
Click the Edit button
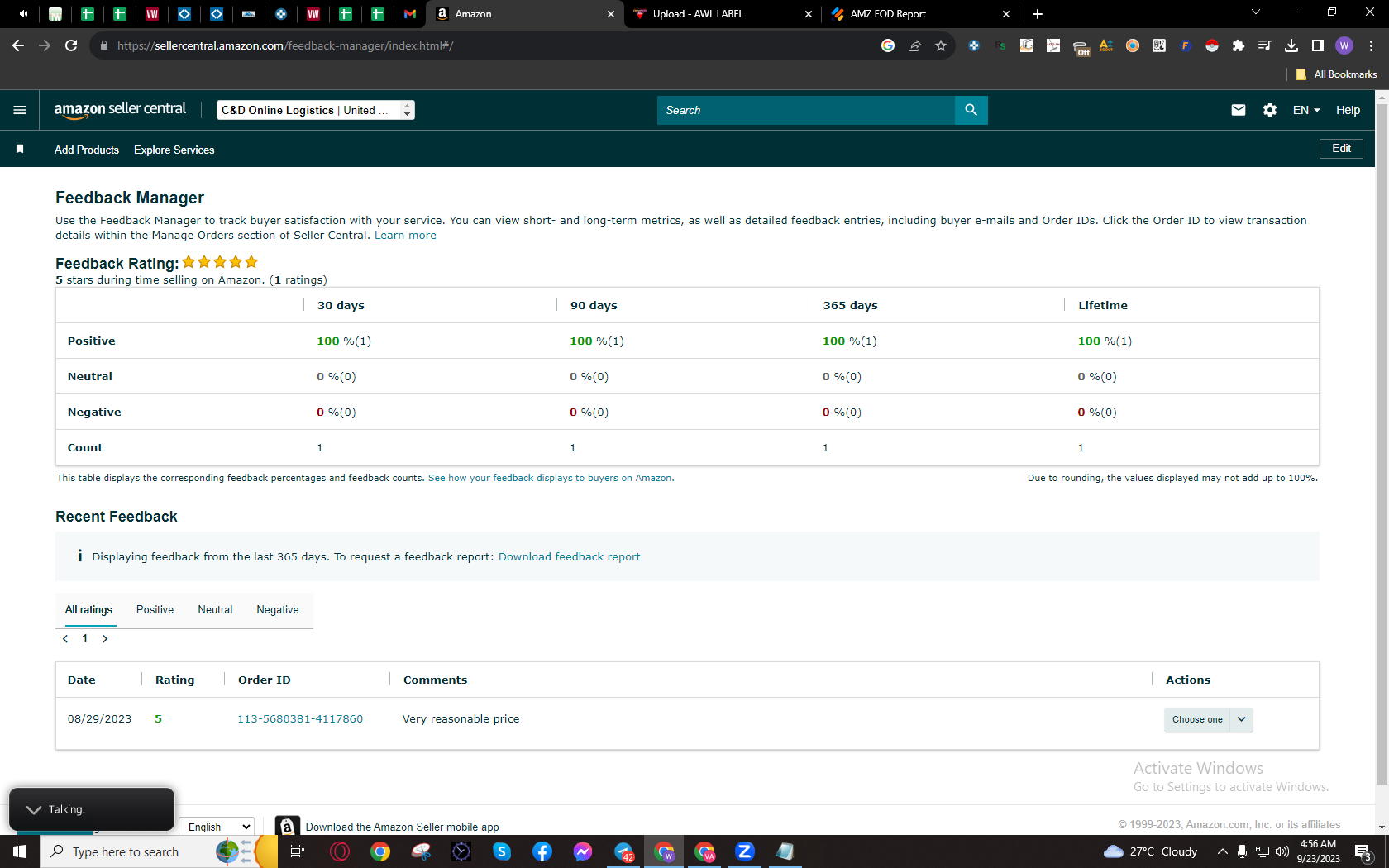pyautogui.click(x=1341, y=149)
